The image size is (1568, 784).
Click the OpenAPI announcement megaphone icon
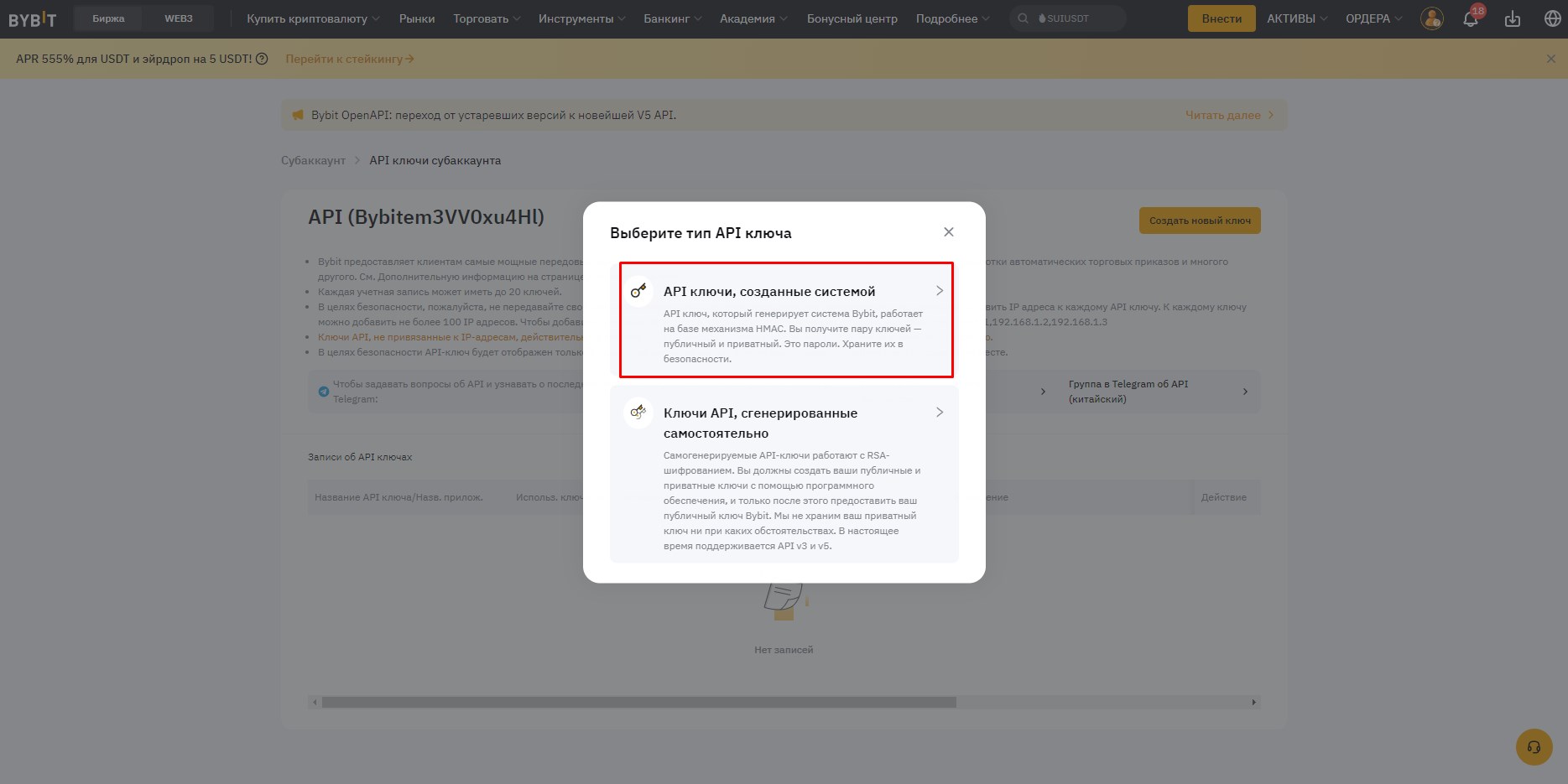[x=298, y=115]
